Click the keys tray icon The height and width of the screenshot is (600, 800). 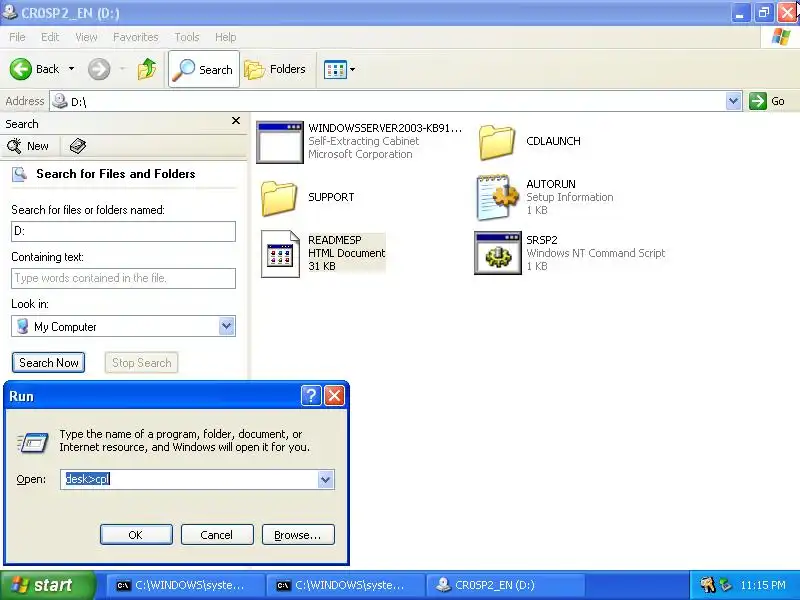(708, 585)
